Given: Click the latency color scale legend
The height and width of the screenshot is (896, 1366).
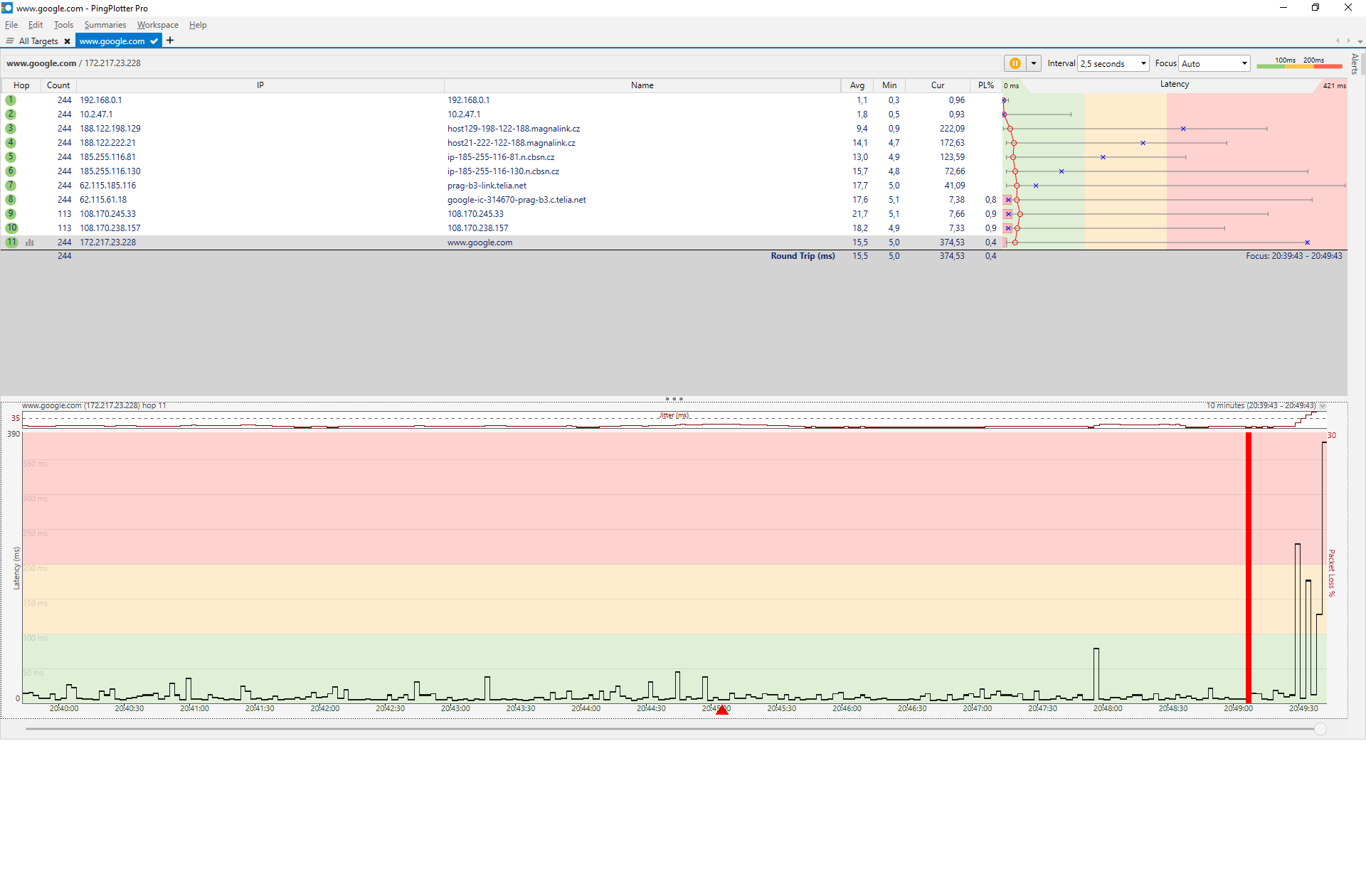Looking at the screenshot, I should point(1298,63).
